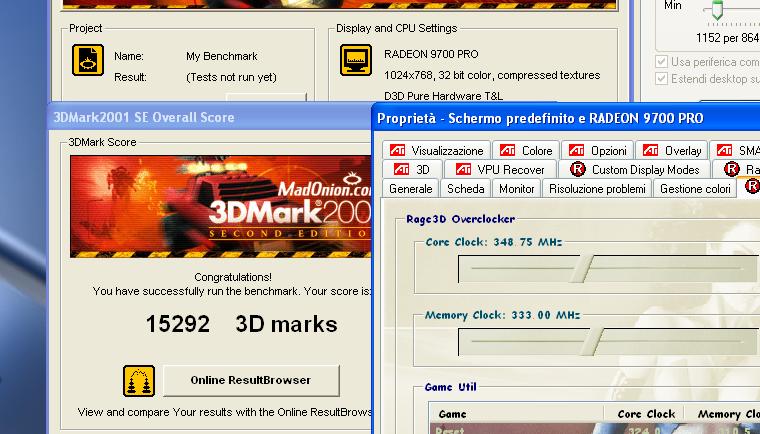The image size is (760, 434).
Task: Click the D3D Pure Hardware T&L text
Action: coord(443,96)
